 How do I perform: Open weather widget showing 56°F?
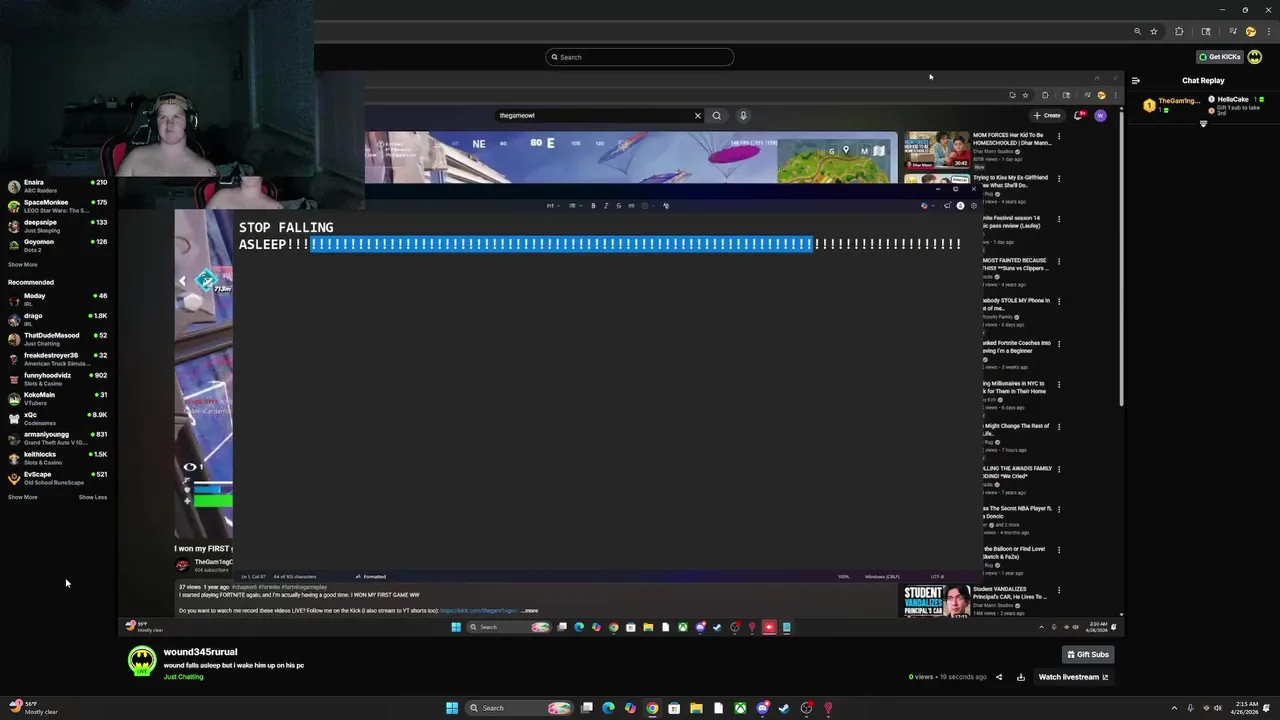coord(33,708)
